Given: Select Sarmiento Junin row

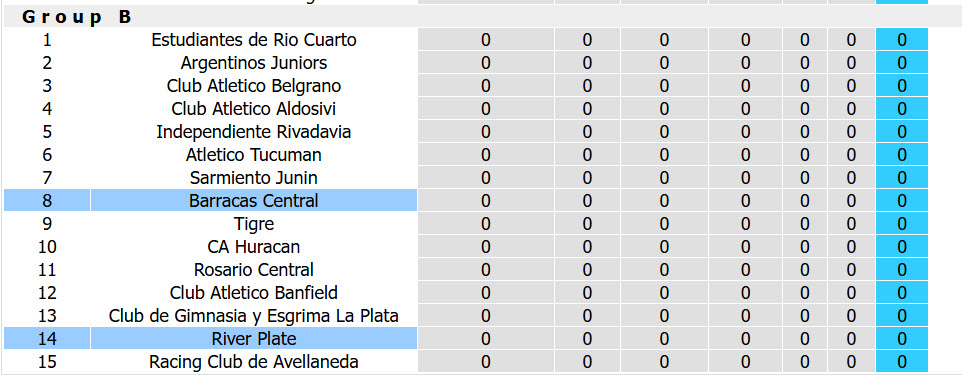Looking at the screenshot, I should click(253, 178).
